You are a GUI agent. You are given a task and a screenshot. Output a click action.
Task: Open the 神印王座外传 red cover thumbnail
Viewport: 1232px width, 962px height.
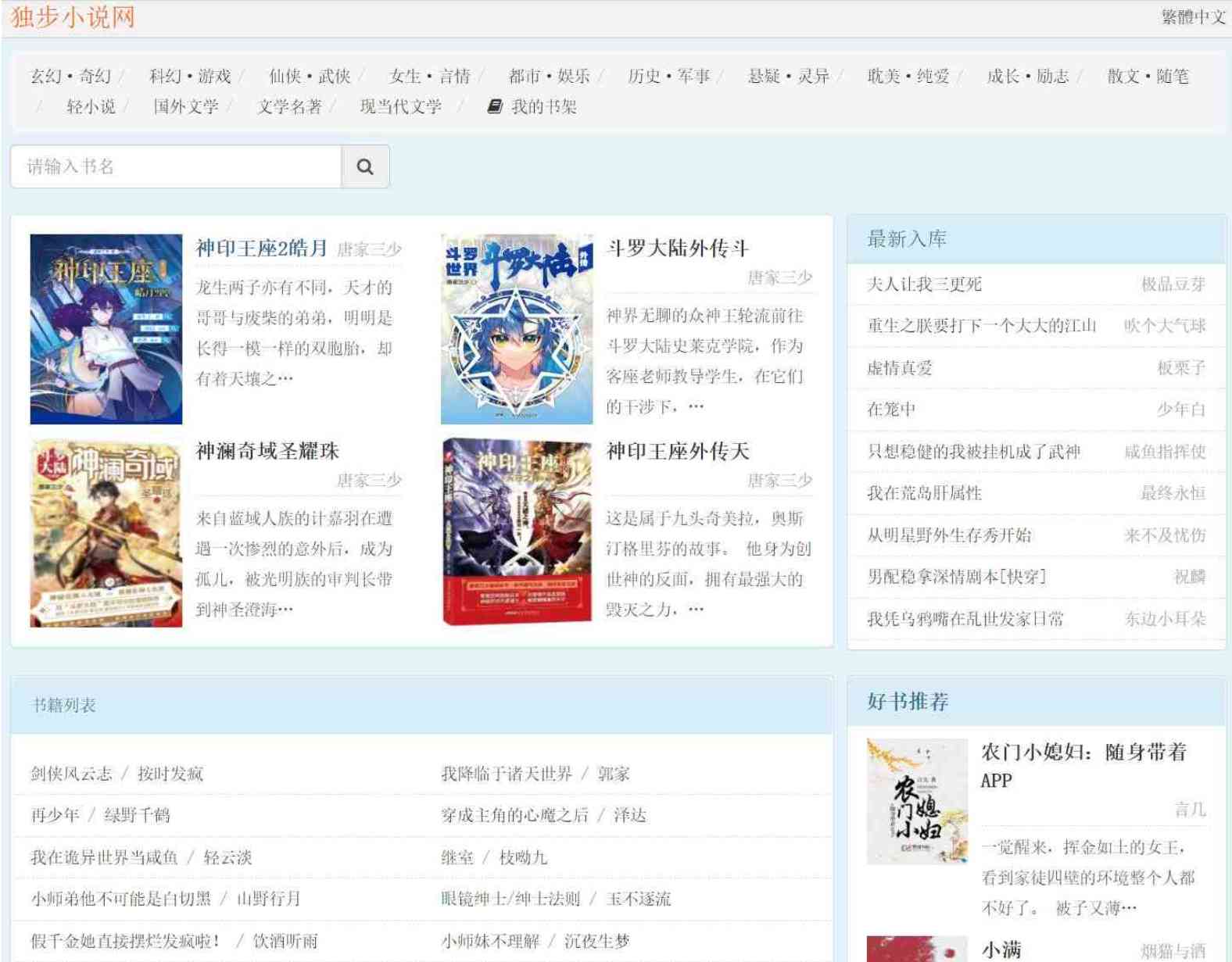pos(517,533)
